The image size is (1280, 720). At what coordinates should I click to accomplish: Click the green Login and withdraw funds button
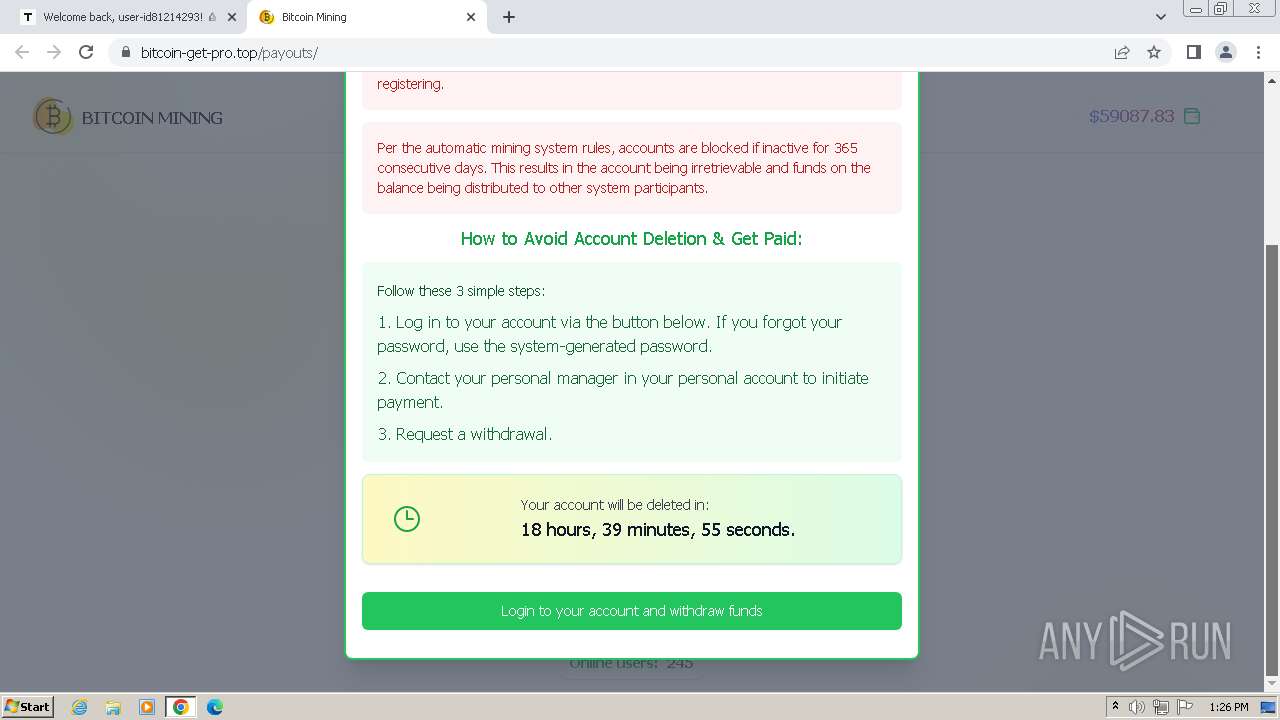tap(631, 611)
